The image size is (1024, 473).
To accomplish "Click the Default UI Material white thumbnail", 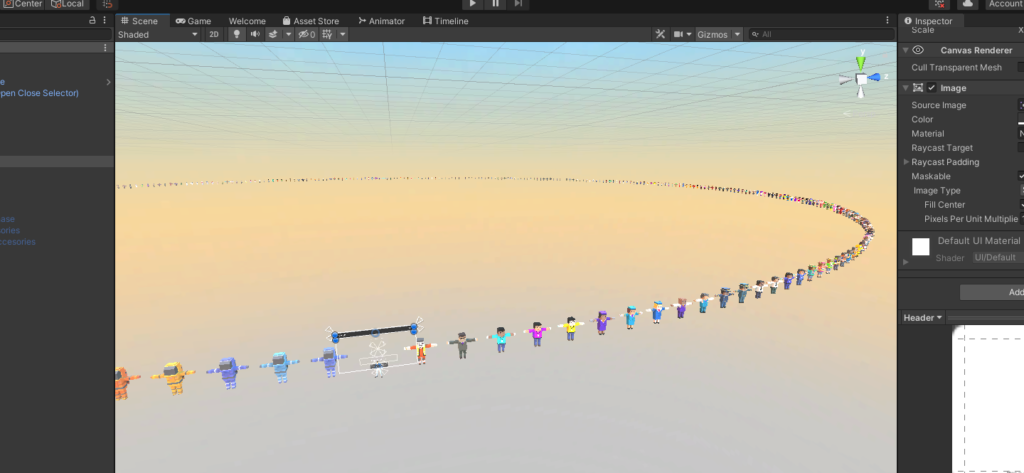I will 921,247.
